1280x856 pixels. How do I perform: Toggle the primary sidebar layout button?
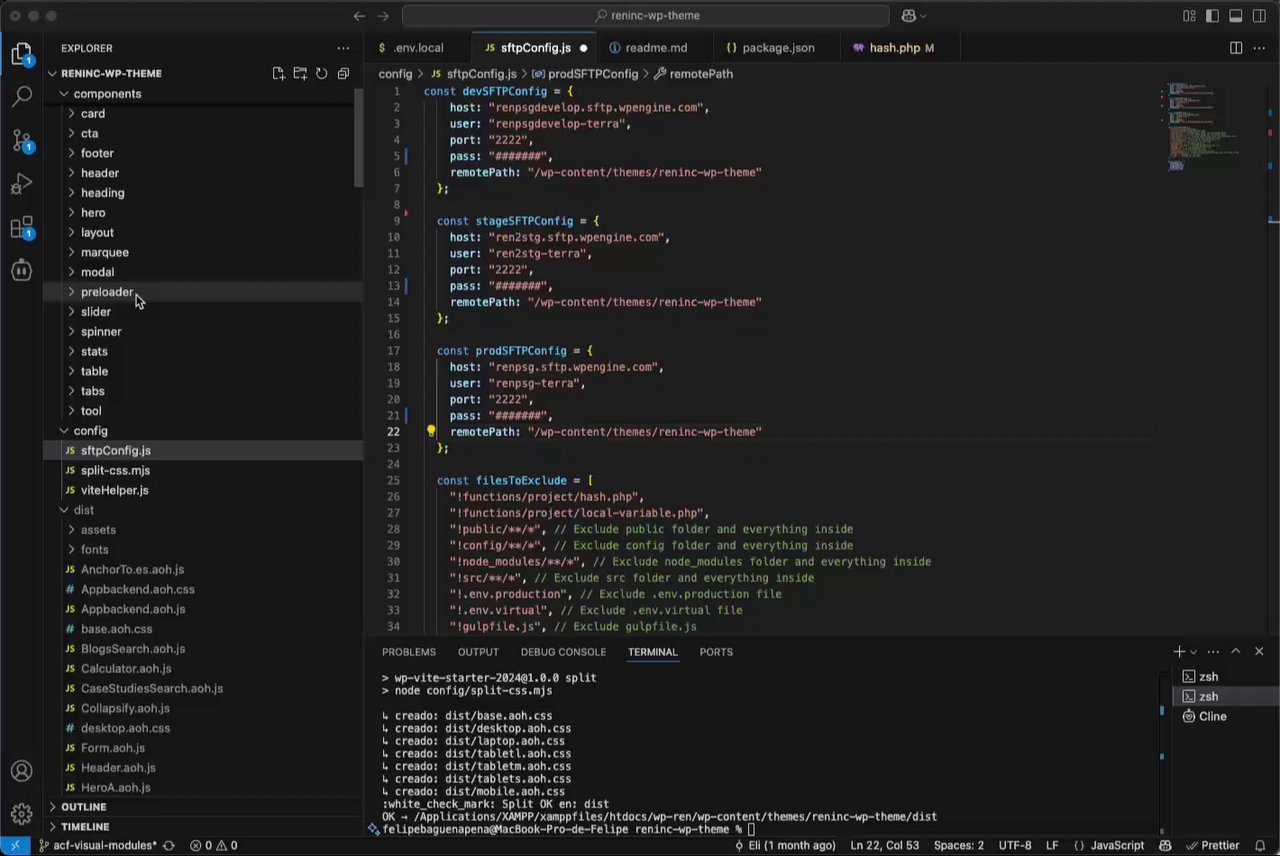(1212, 16)
